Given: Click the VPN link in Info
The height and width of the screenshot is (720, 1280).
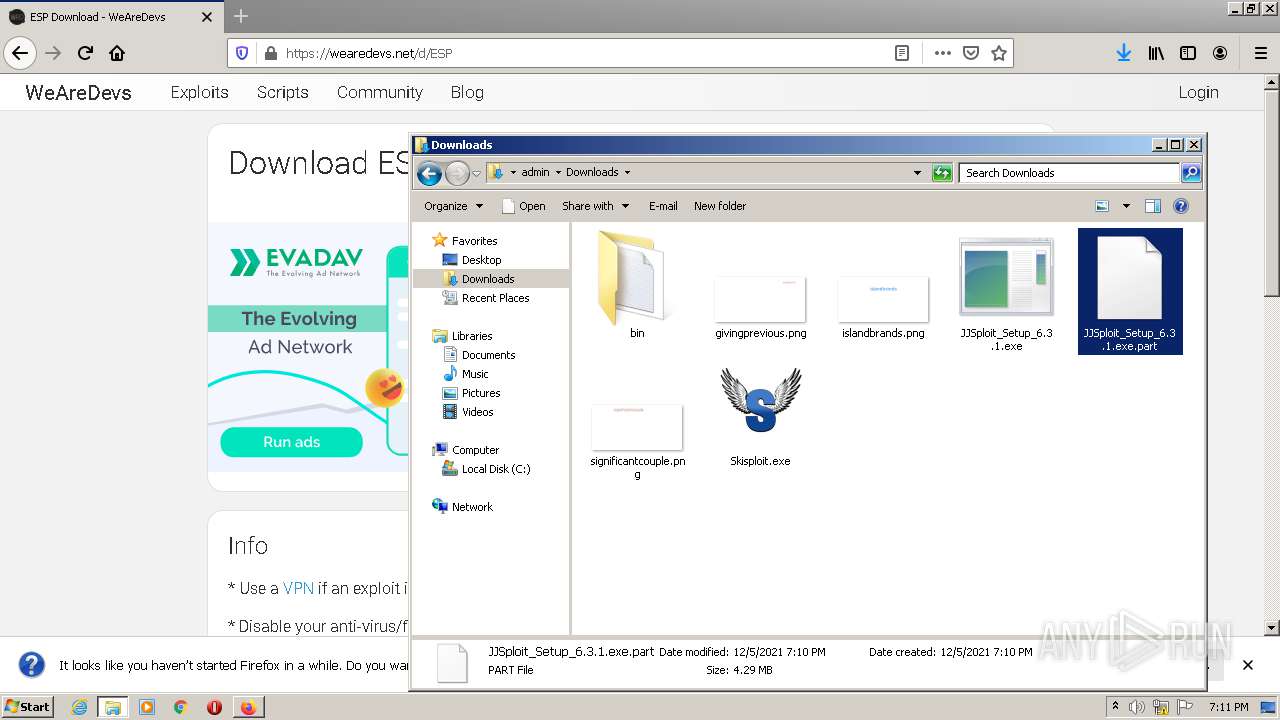Looking at the screenshot, I should pos(298,588).
